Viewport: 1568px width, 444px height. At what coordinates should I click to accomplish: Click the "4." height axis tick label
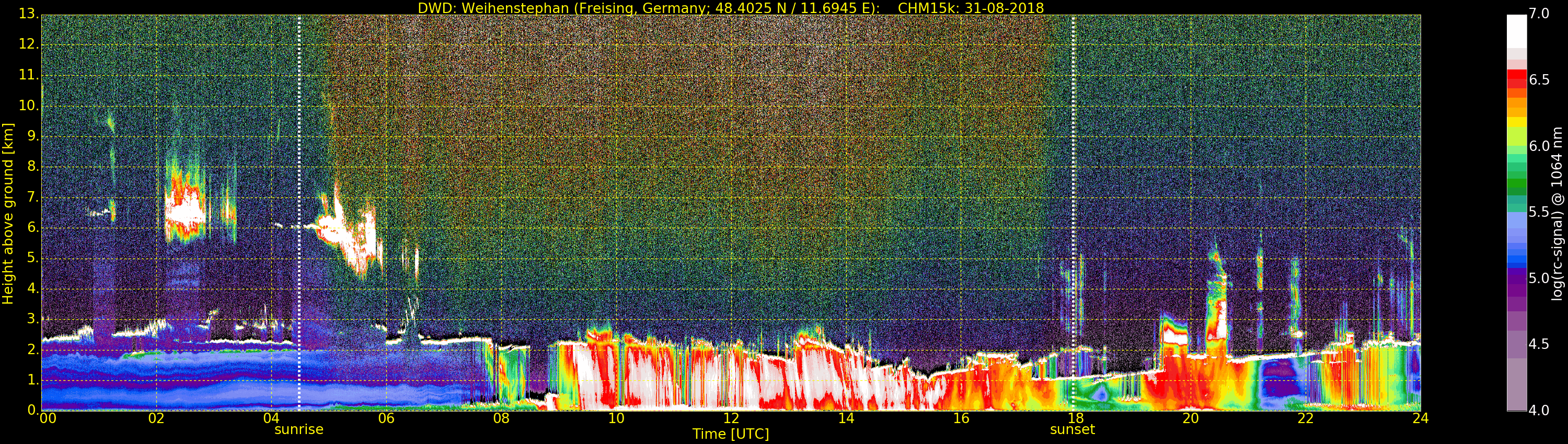32,288
